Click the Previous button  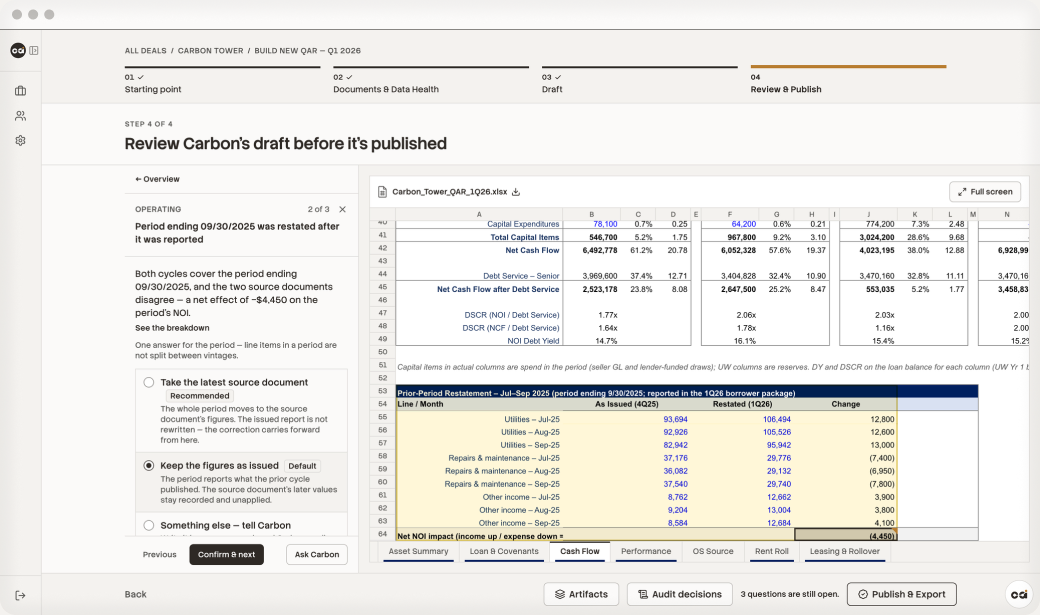[x=159, y=555]
